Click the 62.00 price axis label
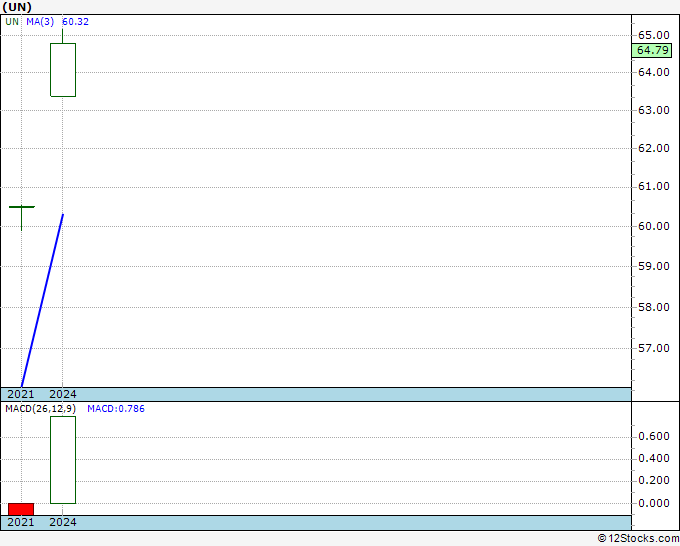The image size is (680, 546). 654,148
